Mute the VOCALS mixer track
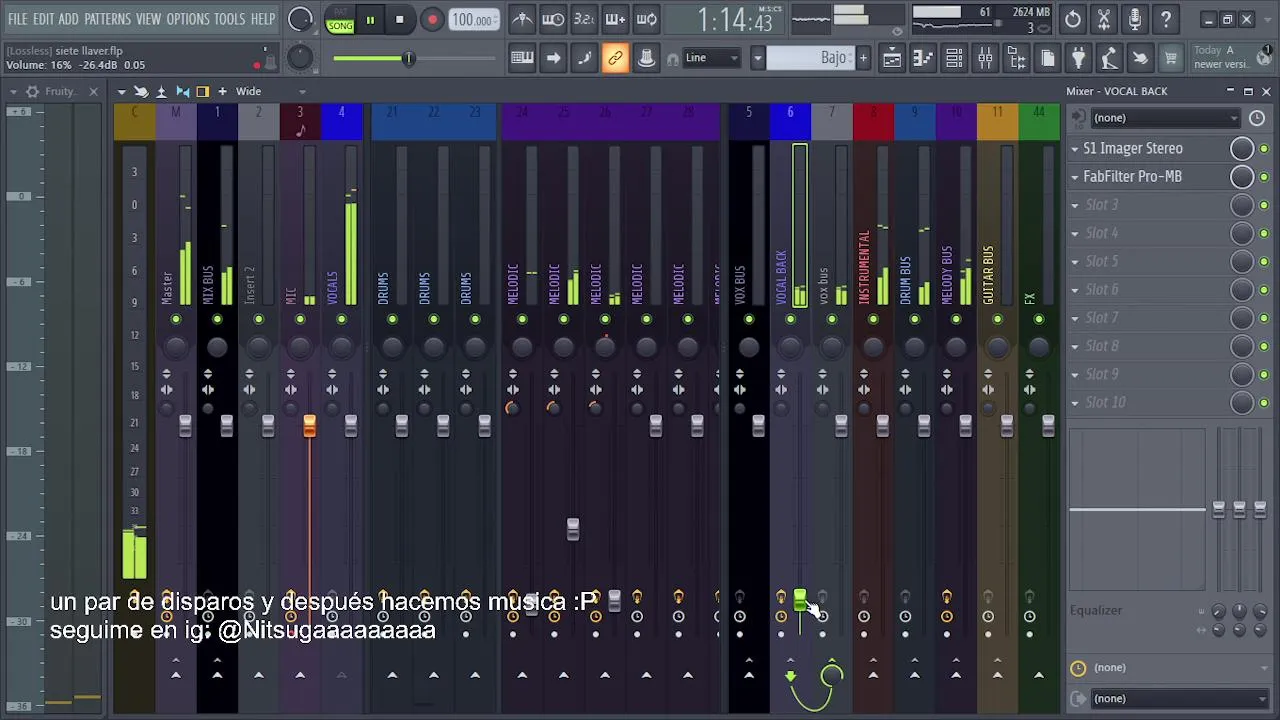Screen dimensions: 1280x720 point(342,319)
